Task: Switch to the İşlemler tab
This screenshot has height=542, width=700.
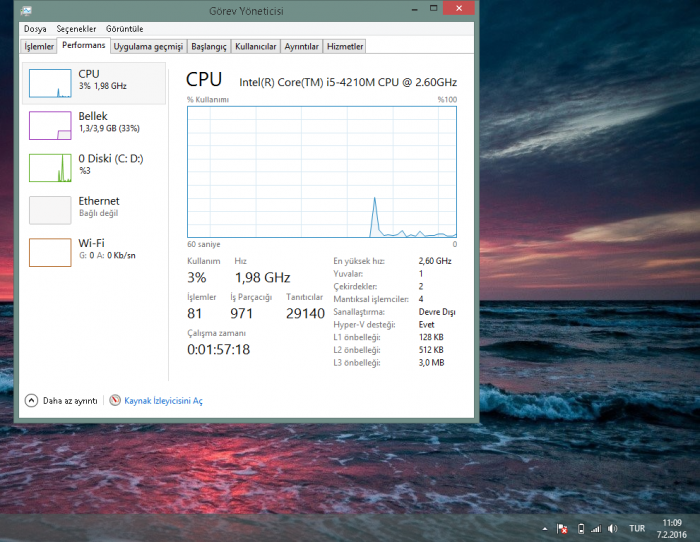Action: [39, 46]
